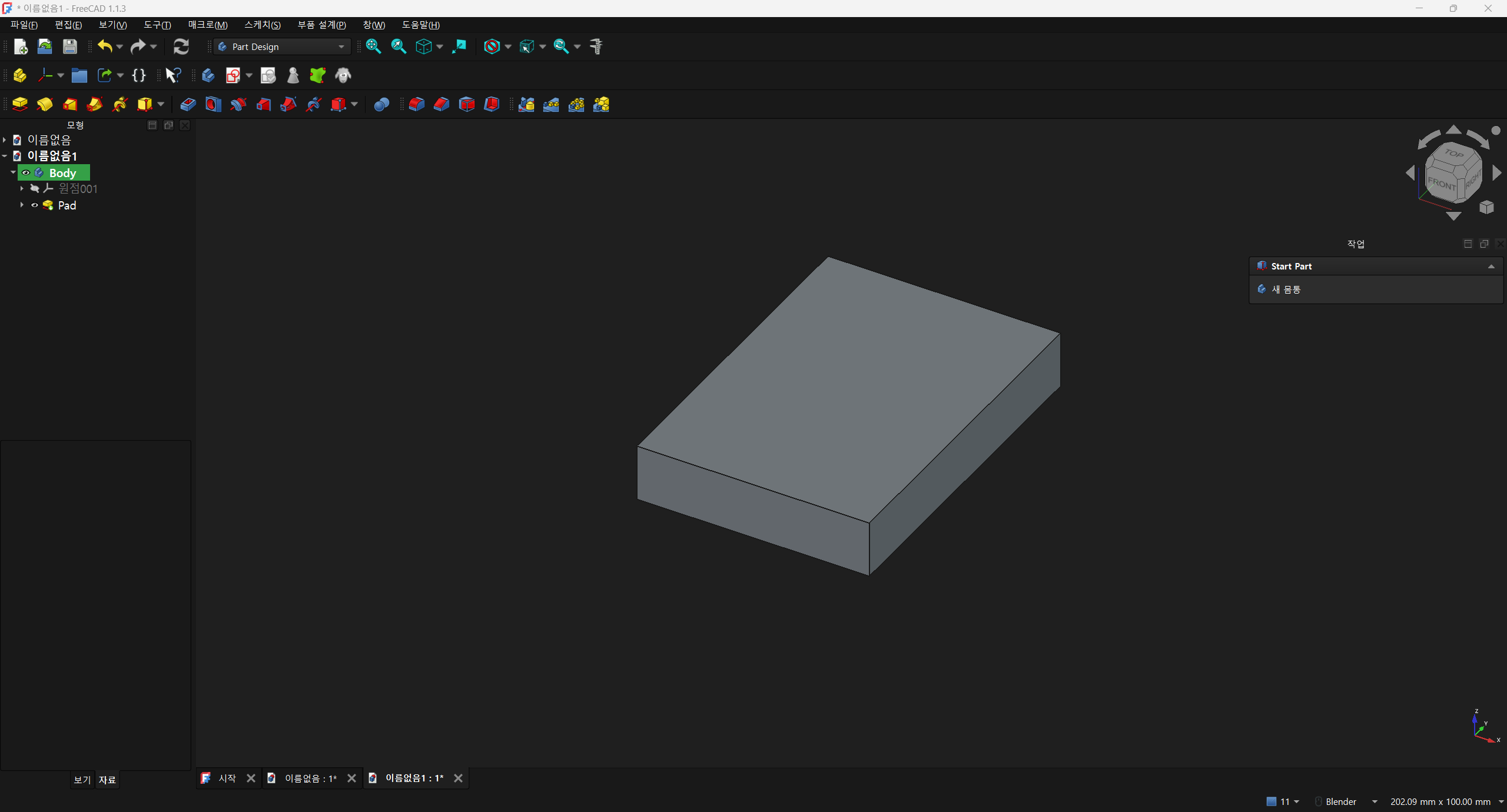Image resolution: width=1507 pixels, height=812 pixels.
Task: Click the 새 몸통 link
Action: [1286, 289]
